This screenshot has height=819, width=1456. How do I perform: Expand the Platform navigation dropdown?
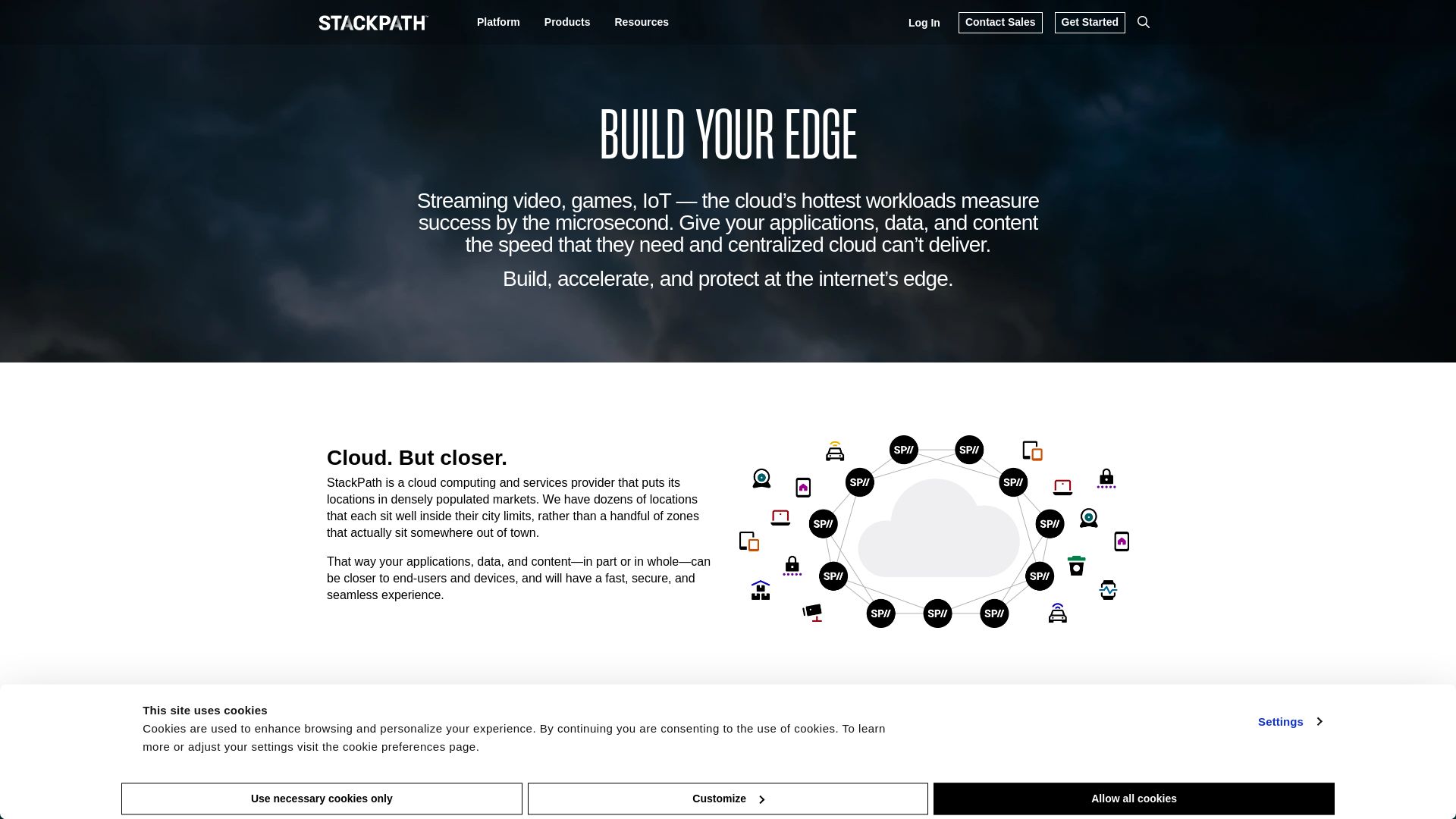(498, 22)
